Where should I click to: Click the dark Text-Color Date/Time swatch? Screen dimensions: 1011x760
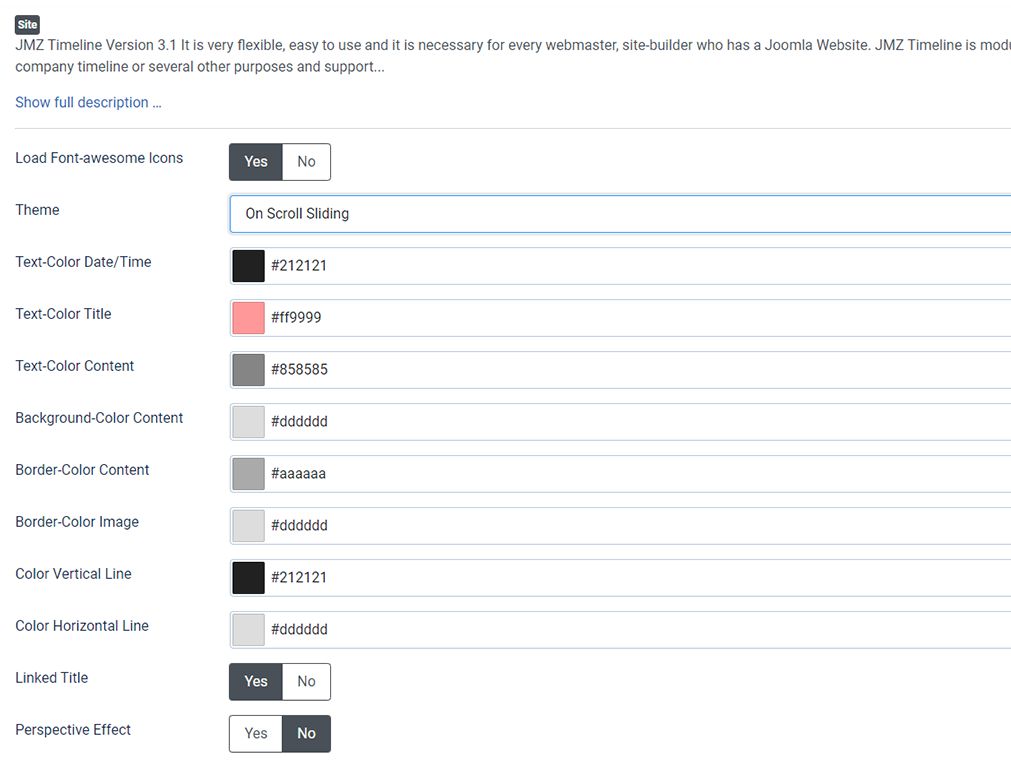pos(248,266)
